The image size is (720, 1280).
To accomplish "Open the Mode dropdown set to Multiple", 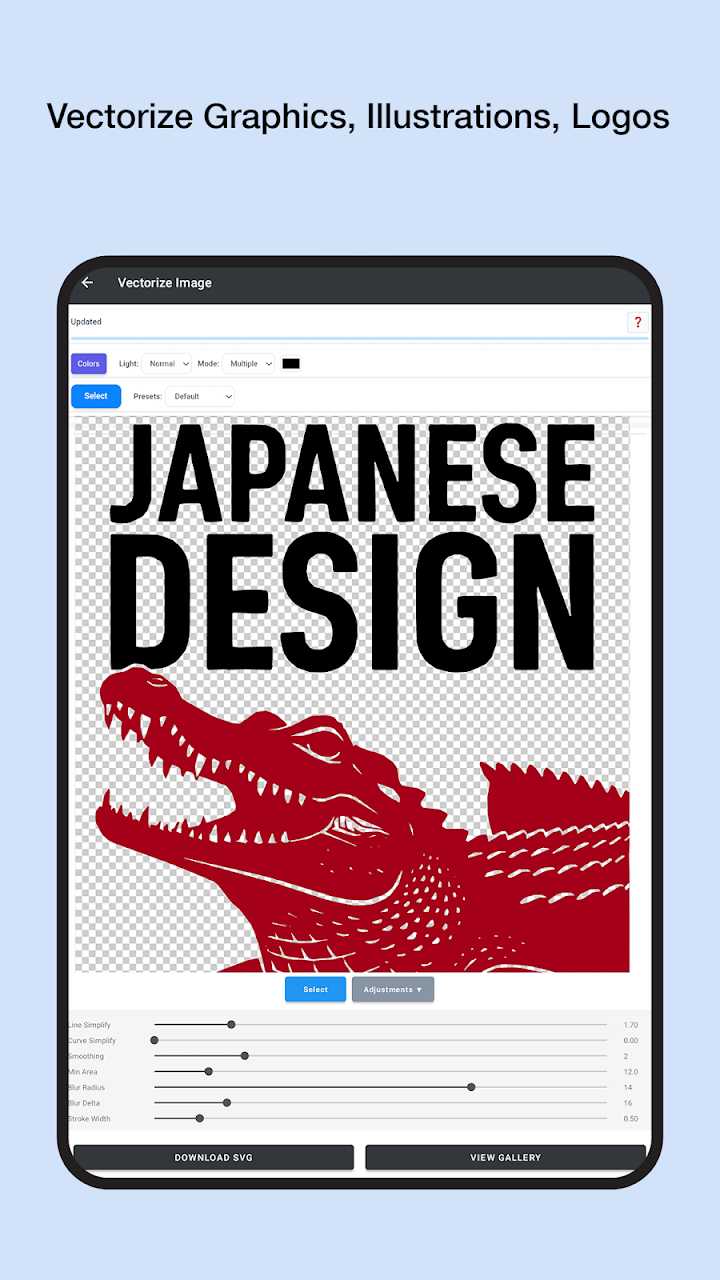I will [x=248, y=364].
